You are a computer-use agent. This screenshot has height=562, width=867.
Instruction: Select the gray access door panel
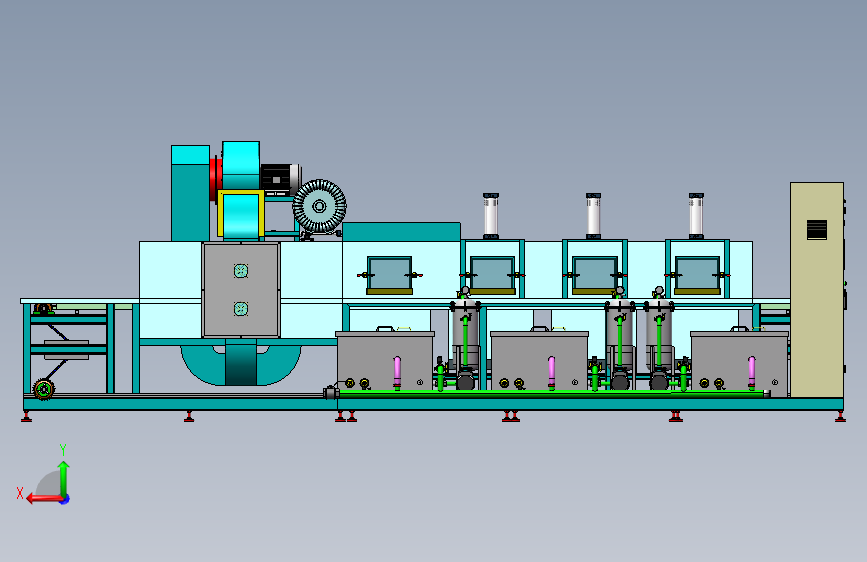click(241, 290)
